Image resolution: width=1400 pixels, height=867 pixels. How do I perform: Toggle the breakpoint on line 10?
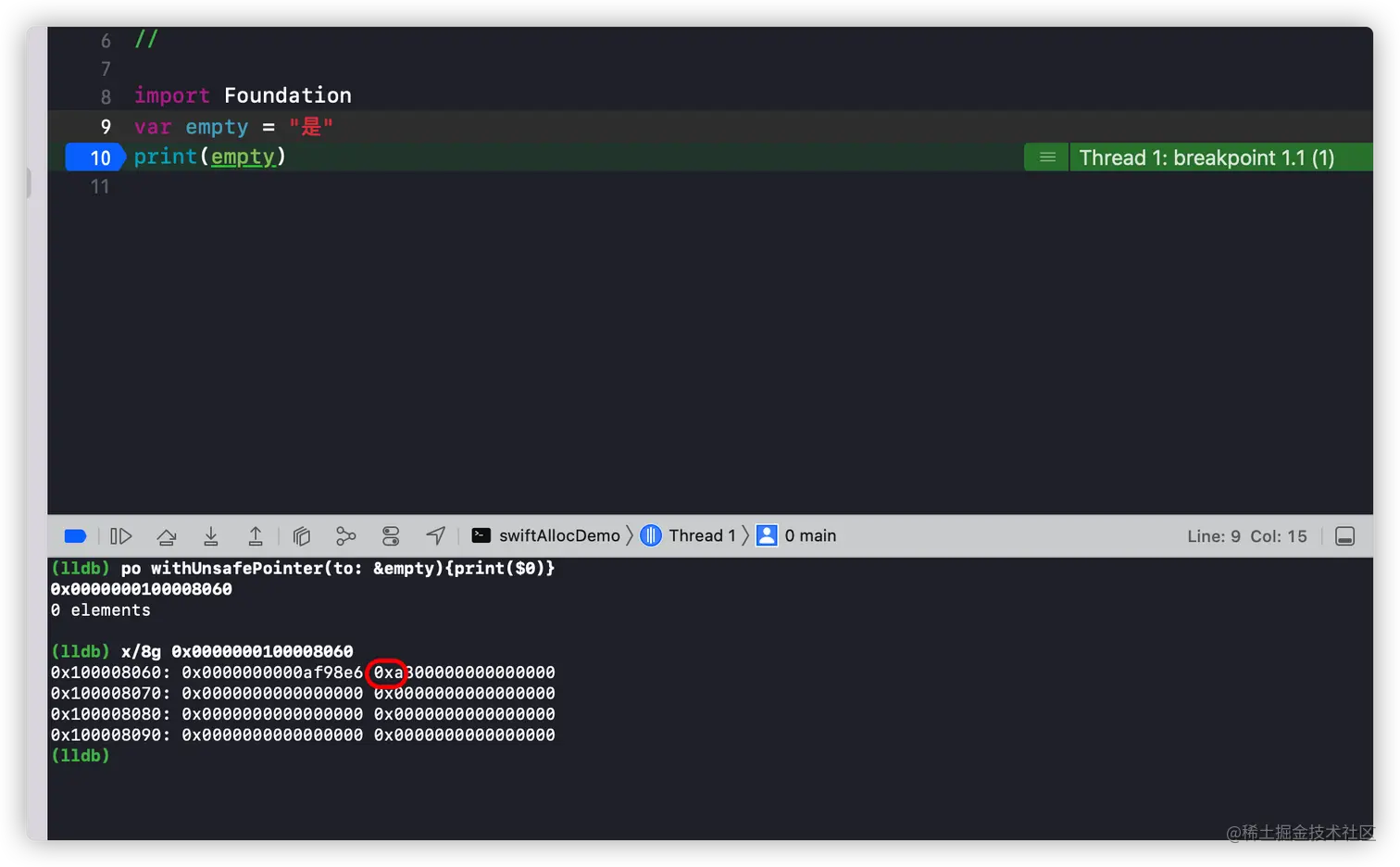[95, 157]
